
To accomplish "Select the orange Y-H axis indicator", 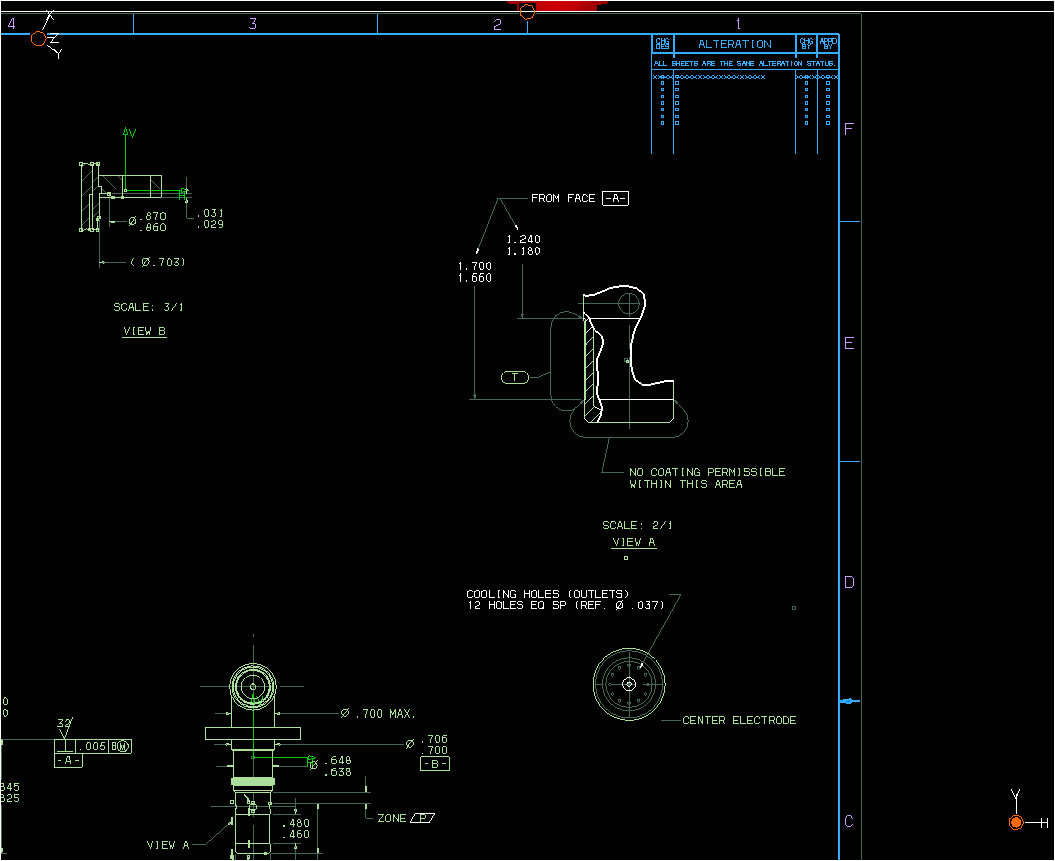I will [1018, 822].
